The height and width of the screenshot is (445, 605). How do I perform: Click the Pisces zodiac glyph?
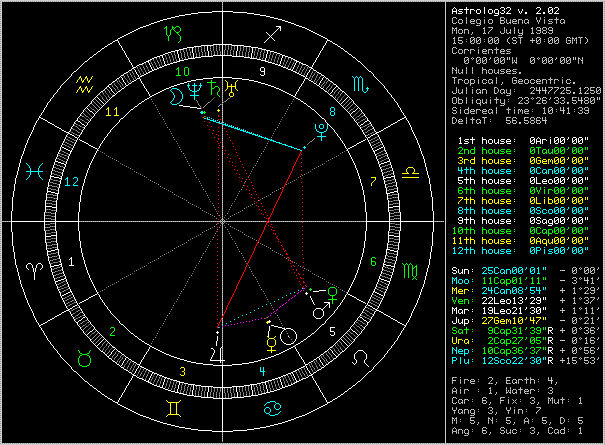[34, 171]
